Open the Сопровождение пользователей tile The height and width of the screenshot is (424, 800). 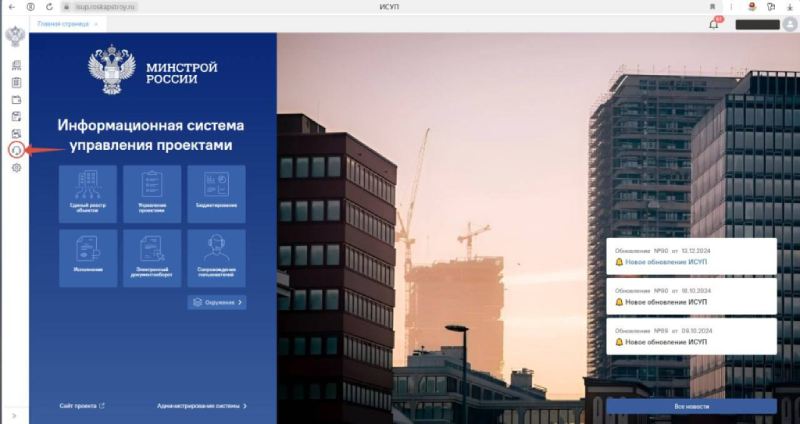point(216,258)
